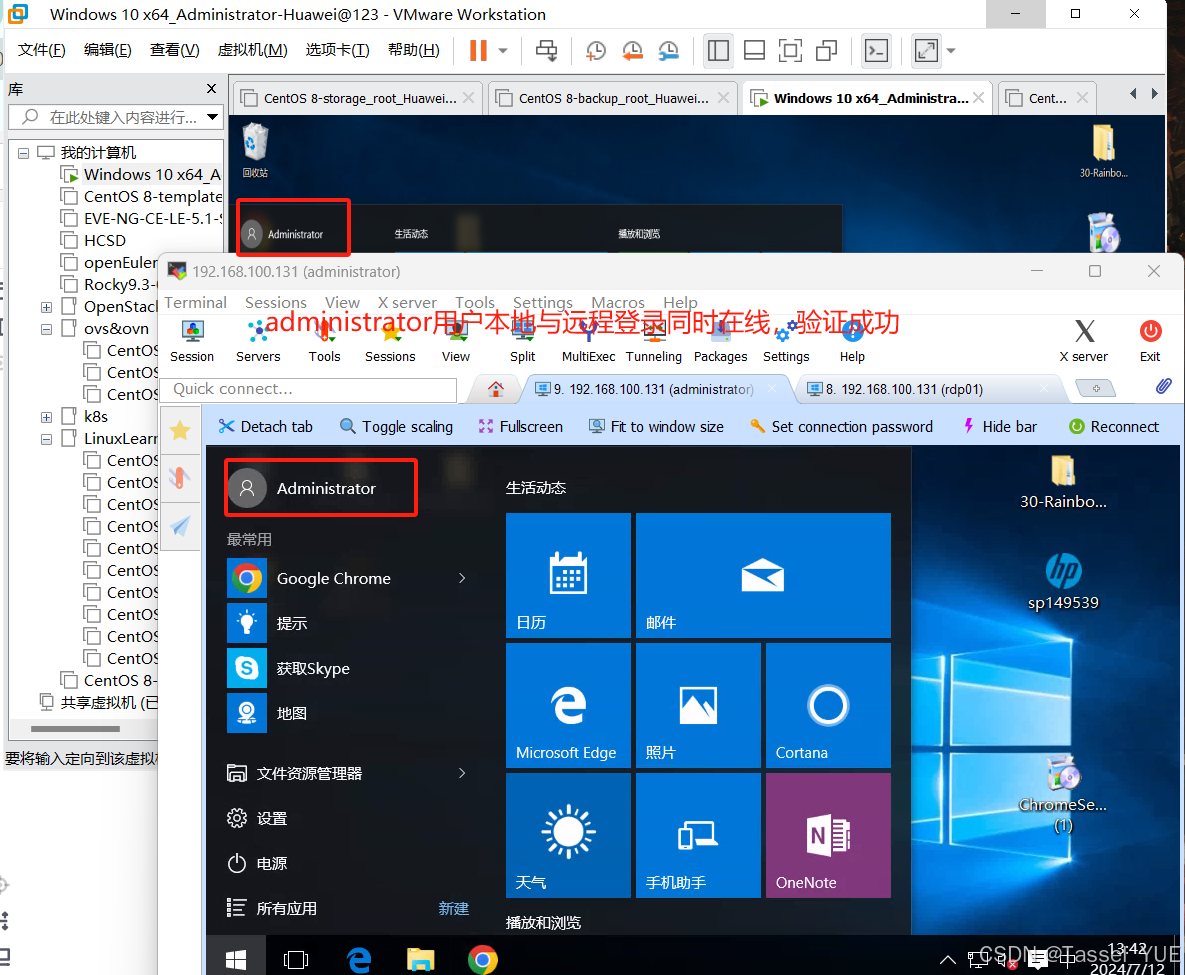The height and width of the screenshot is (975, 1185).
Task: Click Detach tab in the RDP bar
Action: point(265,426)
